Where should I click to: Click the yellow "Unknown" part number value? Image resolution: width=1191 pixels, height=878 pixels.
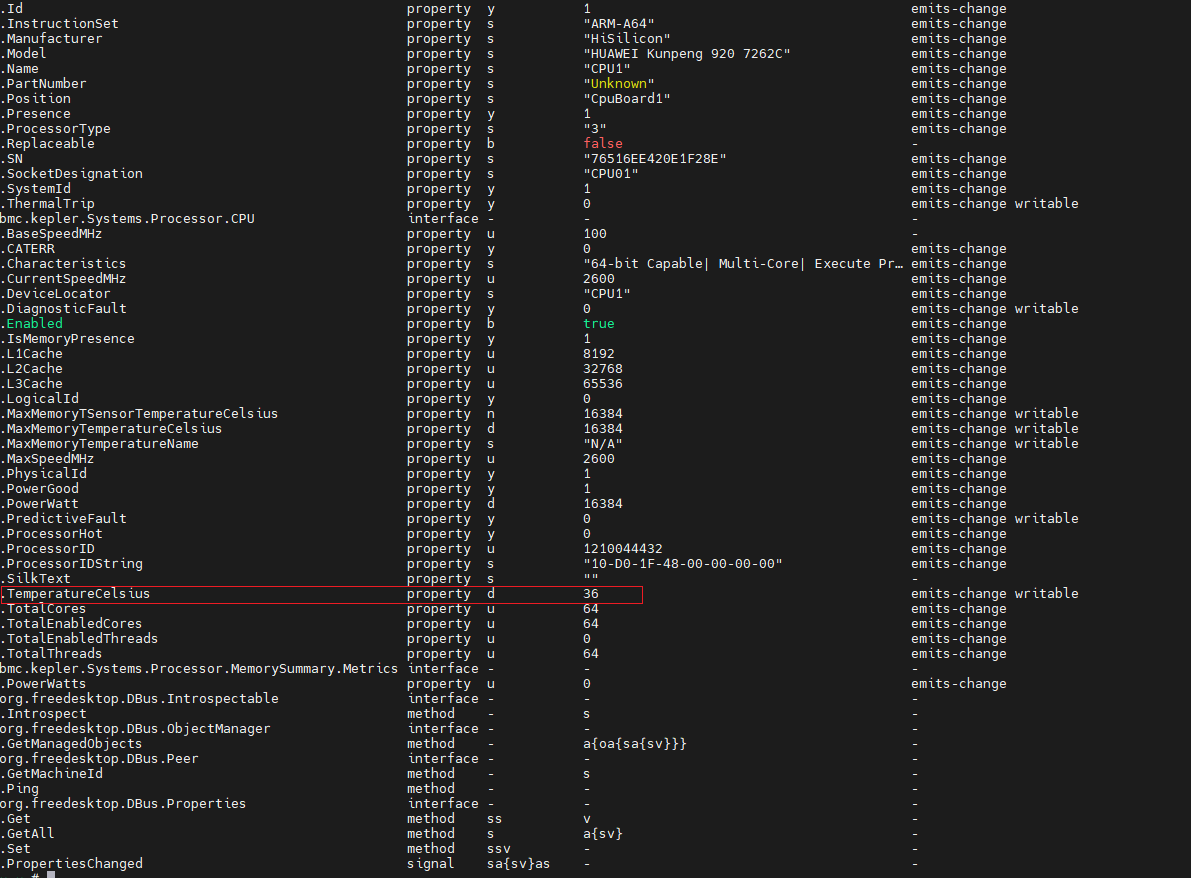pyautogui.click(x=619, y=84)
